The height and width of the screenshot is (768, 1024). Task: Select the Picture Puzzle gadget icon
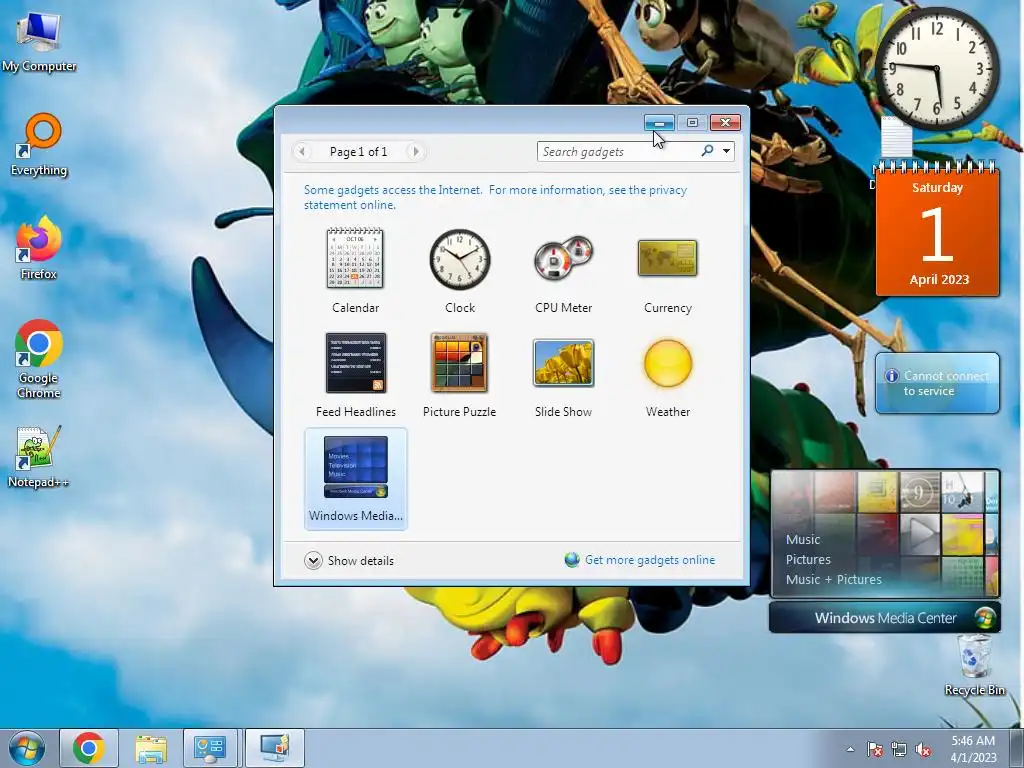coord(459,363)
